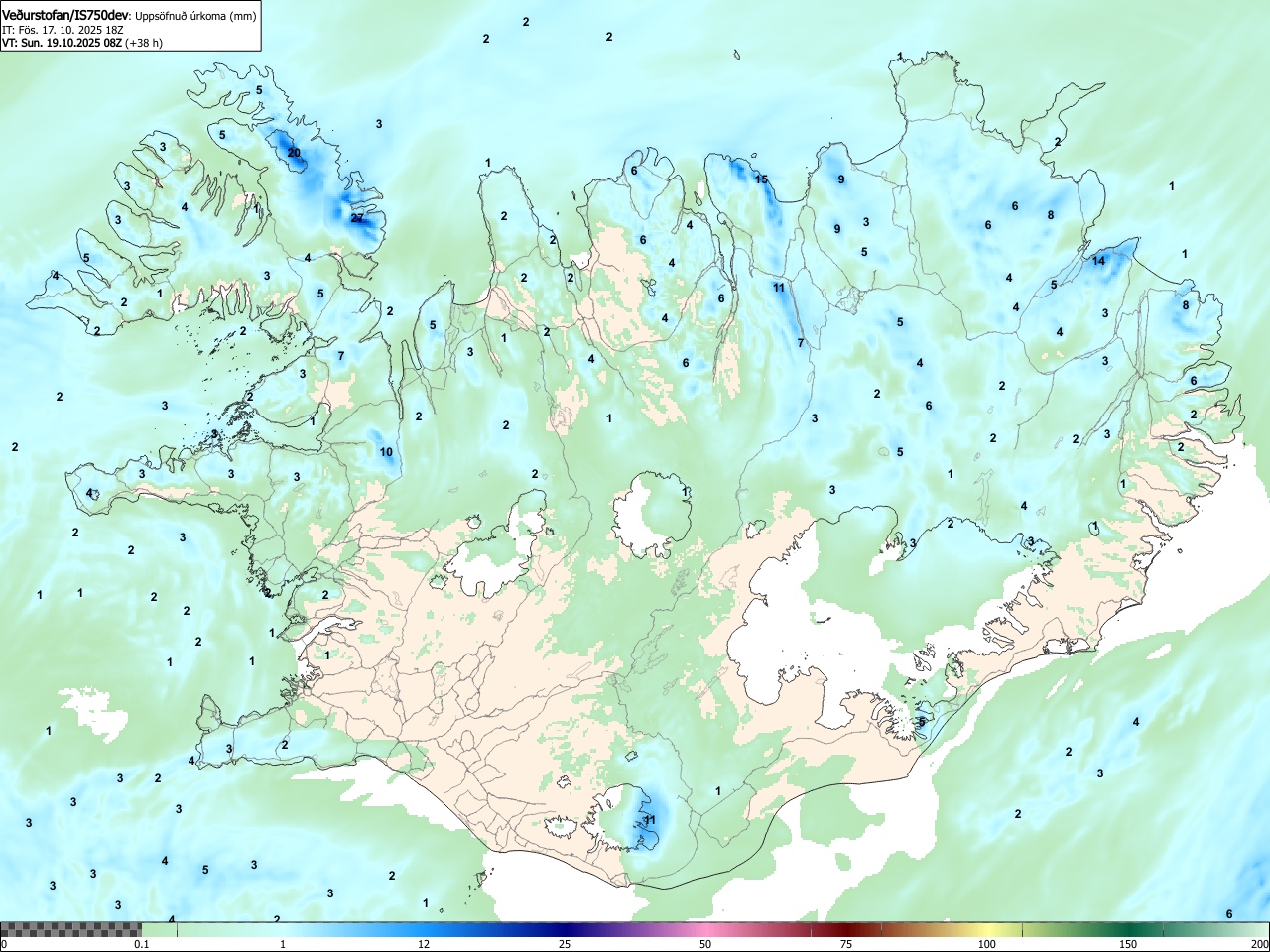Screen dimensions: 1270x952
Task: Click the line IT: Fös. 17. 10. 2025 18Z
Action: (x=63, y=30)
